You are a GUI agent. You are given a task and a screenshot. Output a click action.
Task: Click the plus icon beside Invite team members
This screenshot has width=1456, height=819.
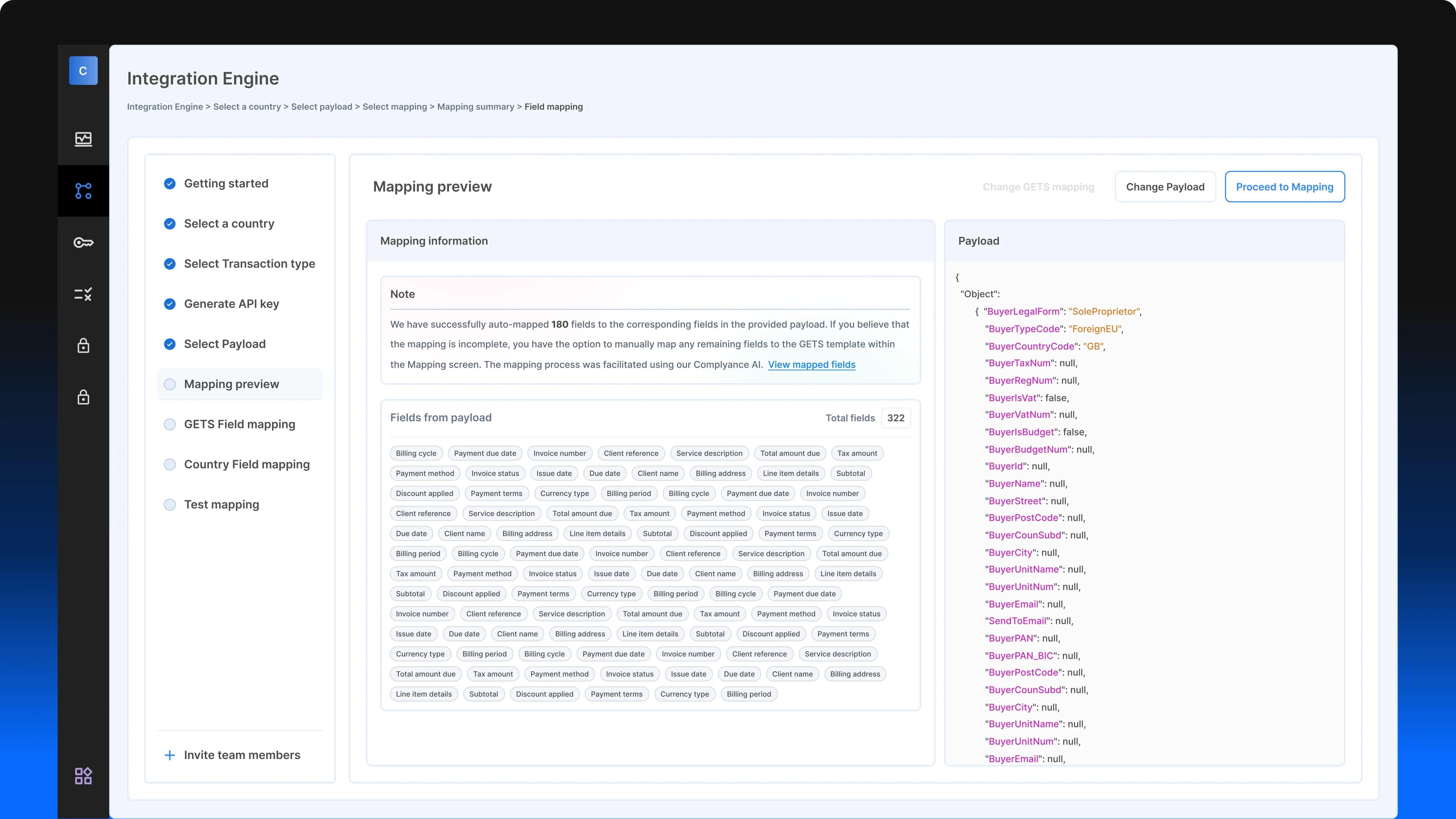pos(169,755)
